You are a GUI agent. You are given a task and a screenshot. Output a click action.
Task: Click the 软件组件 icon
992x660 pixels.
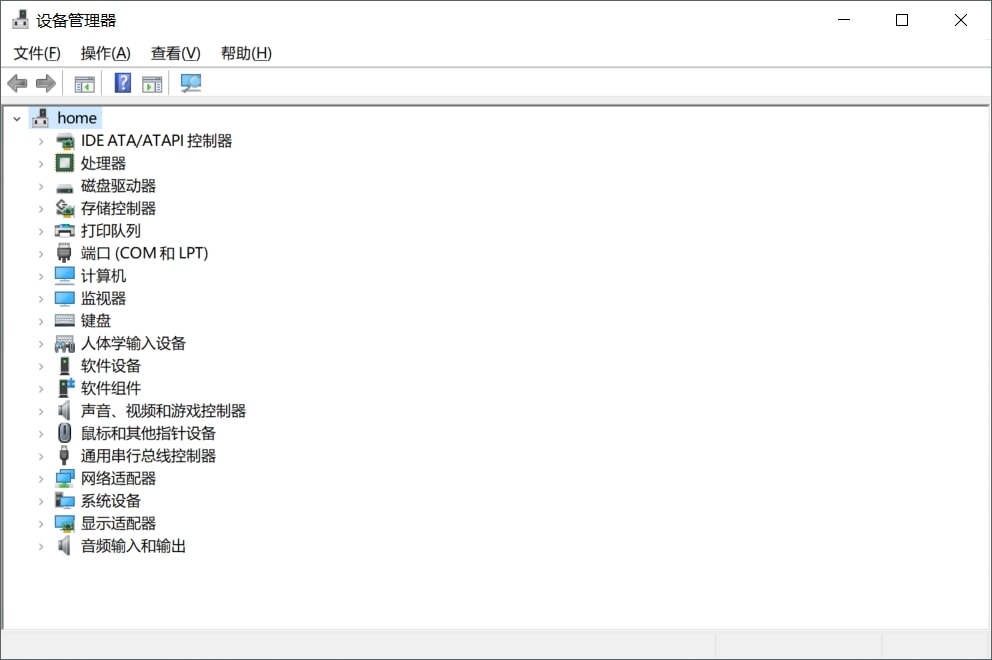click(x=66, y=388)
